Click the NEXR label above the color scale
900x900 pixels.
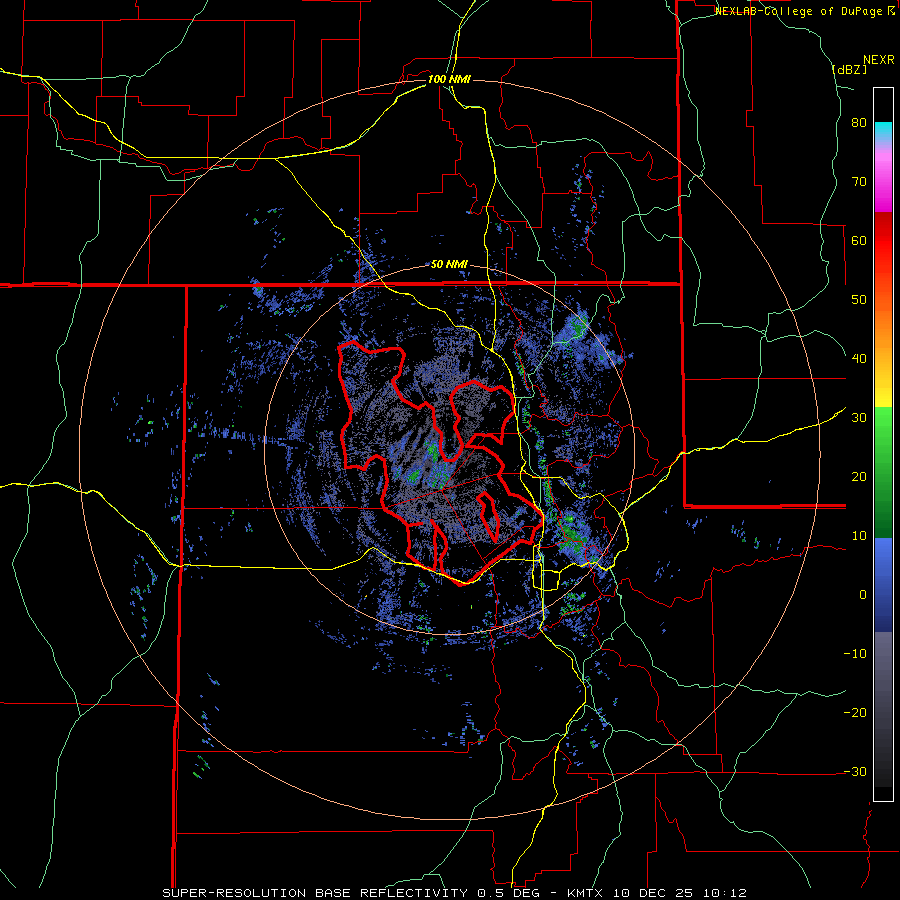878,60
